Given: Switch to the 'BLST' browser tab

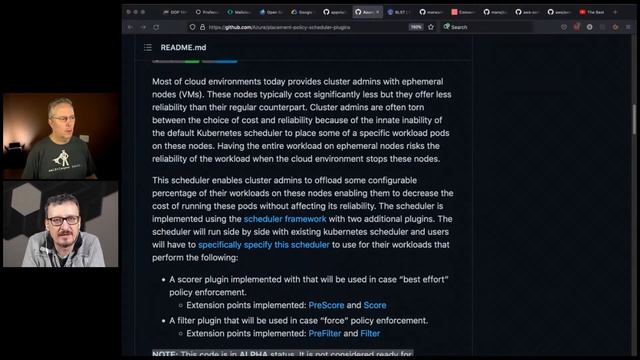Looking at the screenshot, I should coord(400,12).
